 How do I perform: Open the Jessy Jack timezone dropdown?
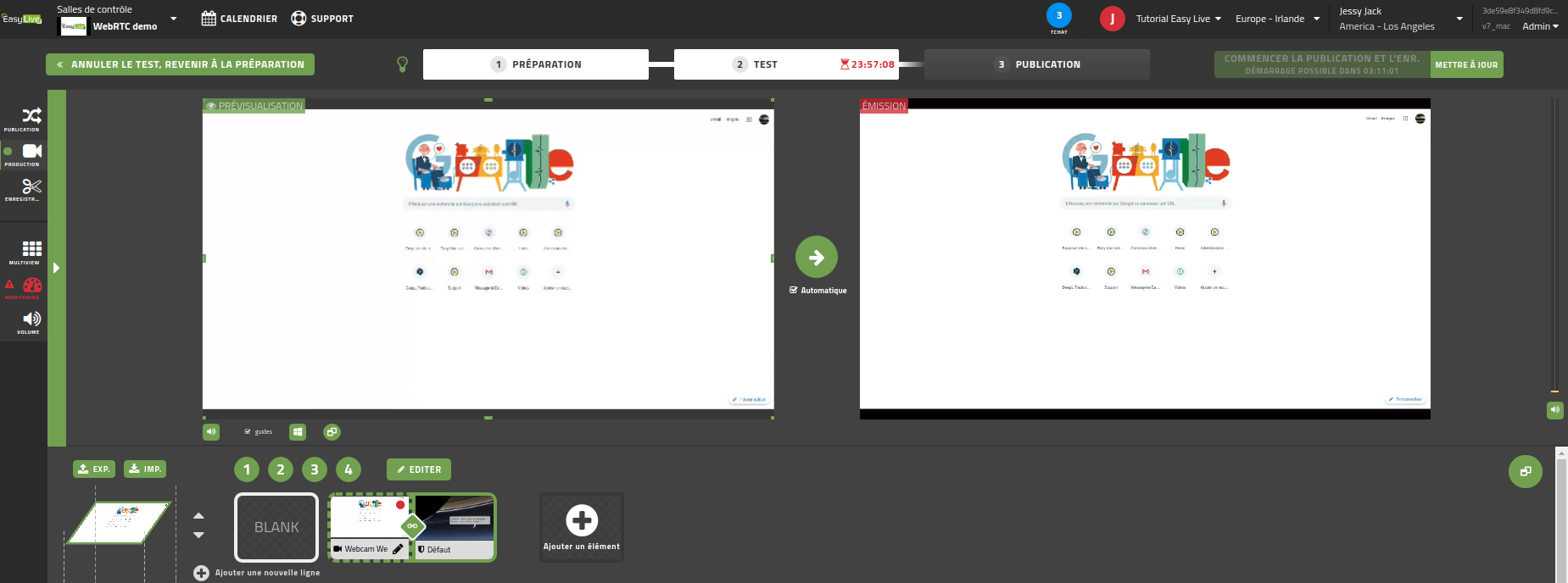[x=1401, y=19]
